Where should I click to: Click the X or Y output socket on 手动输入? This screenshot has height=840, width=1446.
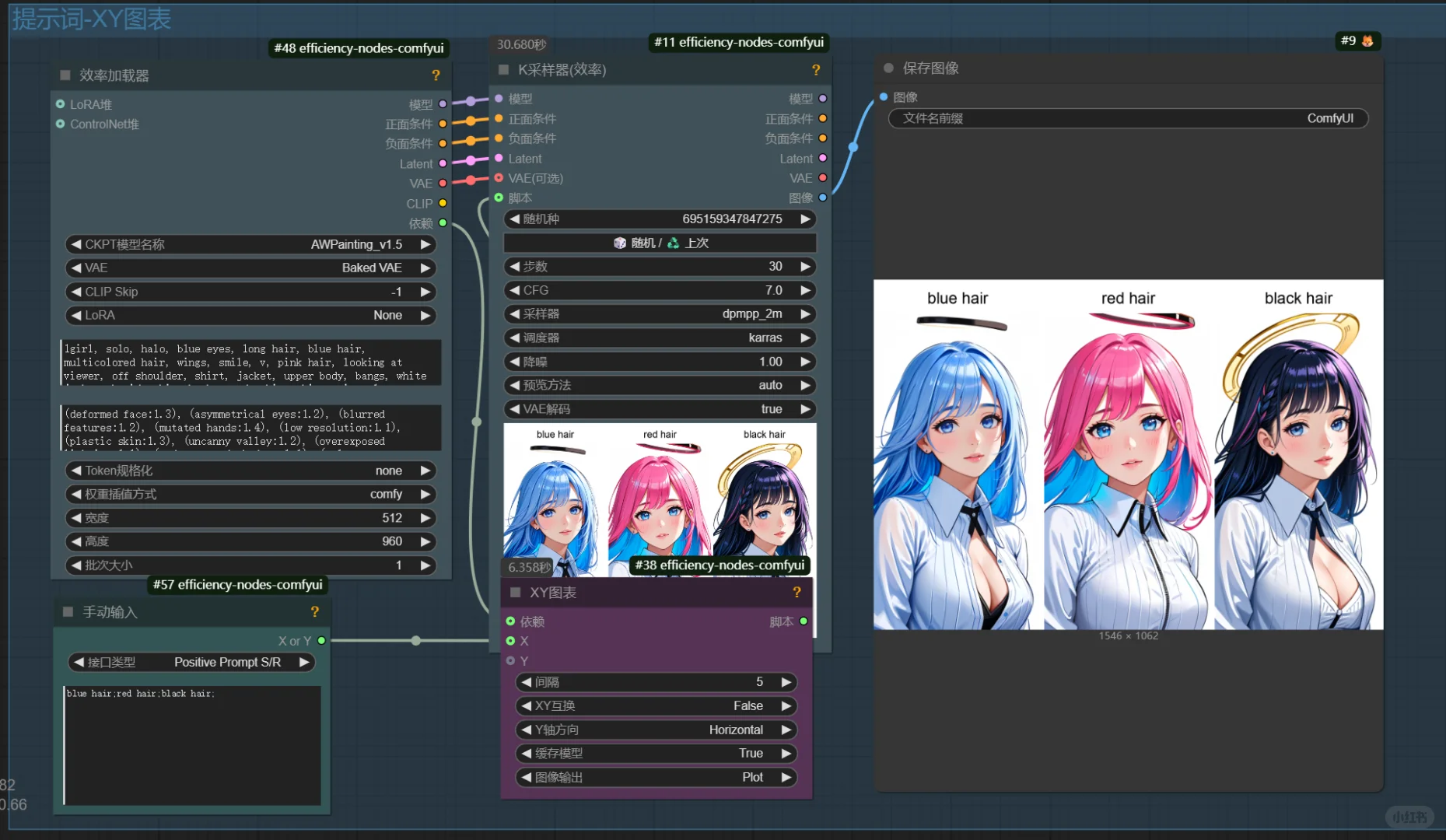321,641
